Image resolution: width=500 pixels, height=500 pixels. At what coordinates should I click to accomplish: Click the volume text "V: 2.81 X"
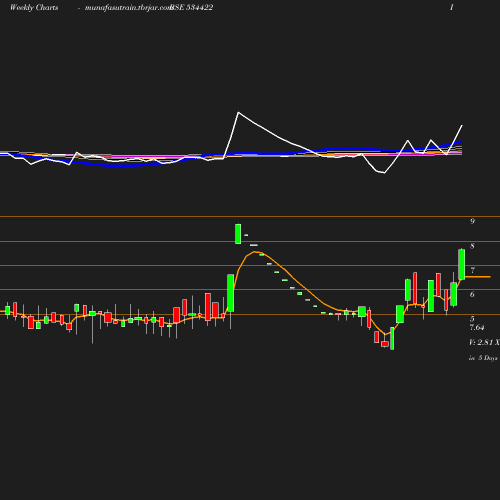(484, 342)
